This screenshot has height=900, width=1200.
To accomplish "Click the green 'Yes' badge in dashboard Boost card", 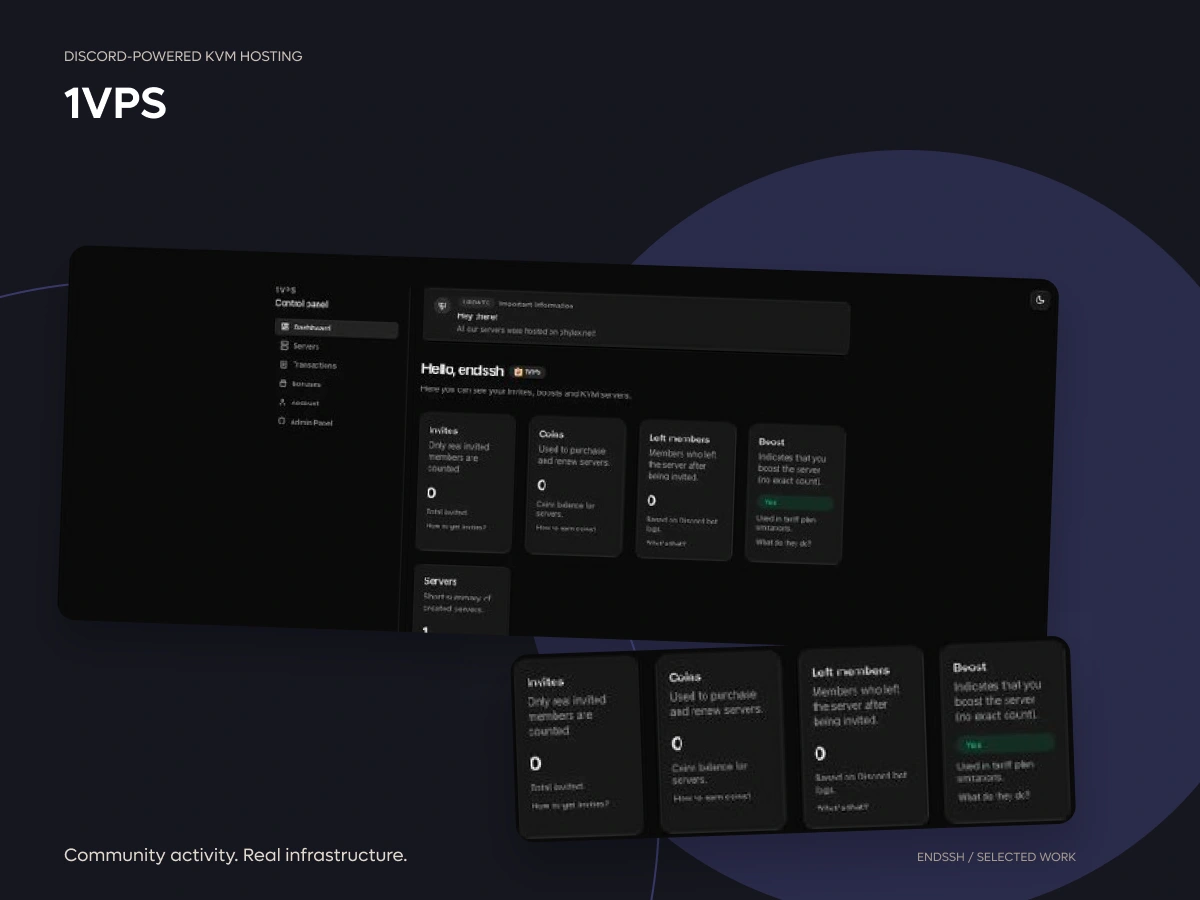I will (795, 503).
